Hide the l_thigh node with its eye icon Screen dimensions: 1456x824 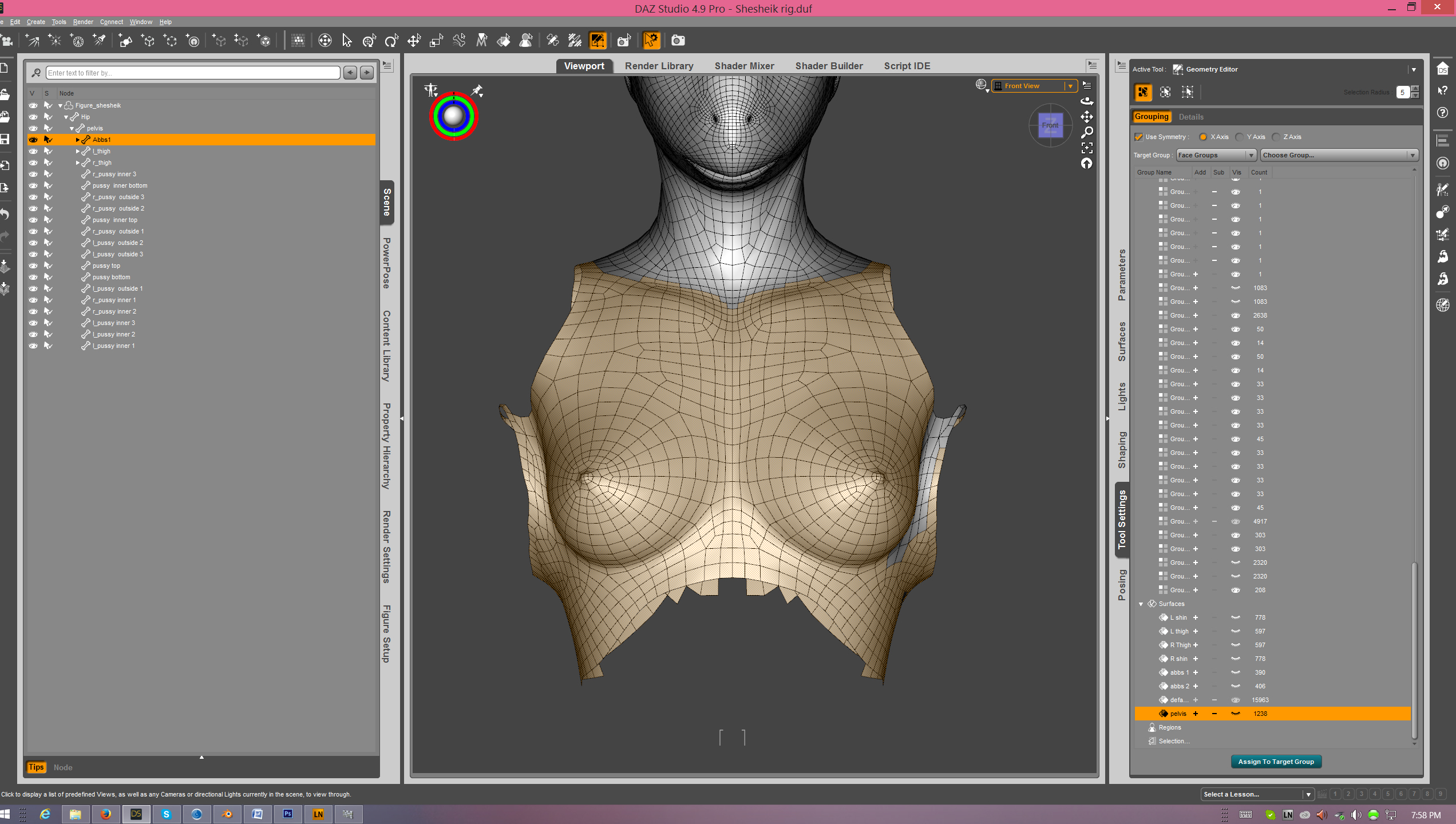coord(33,151)
